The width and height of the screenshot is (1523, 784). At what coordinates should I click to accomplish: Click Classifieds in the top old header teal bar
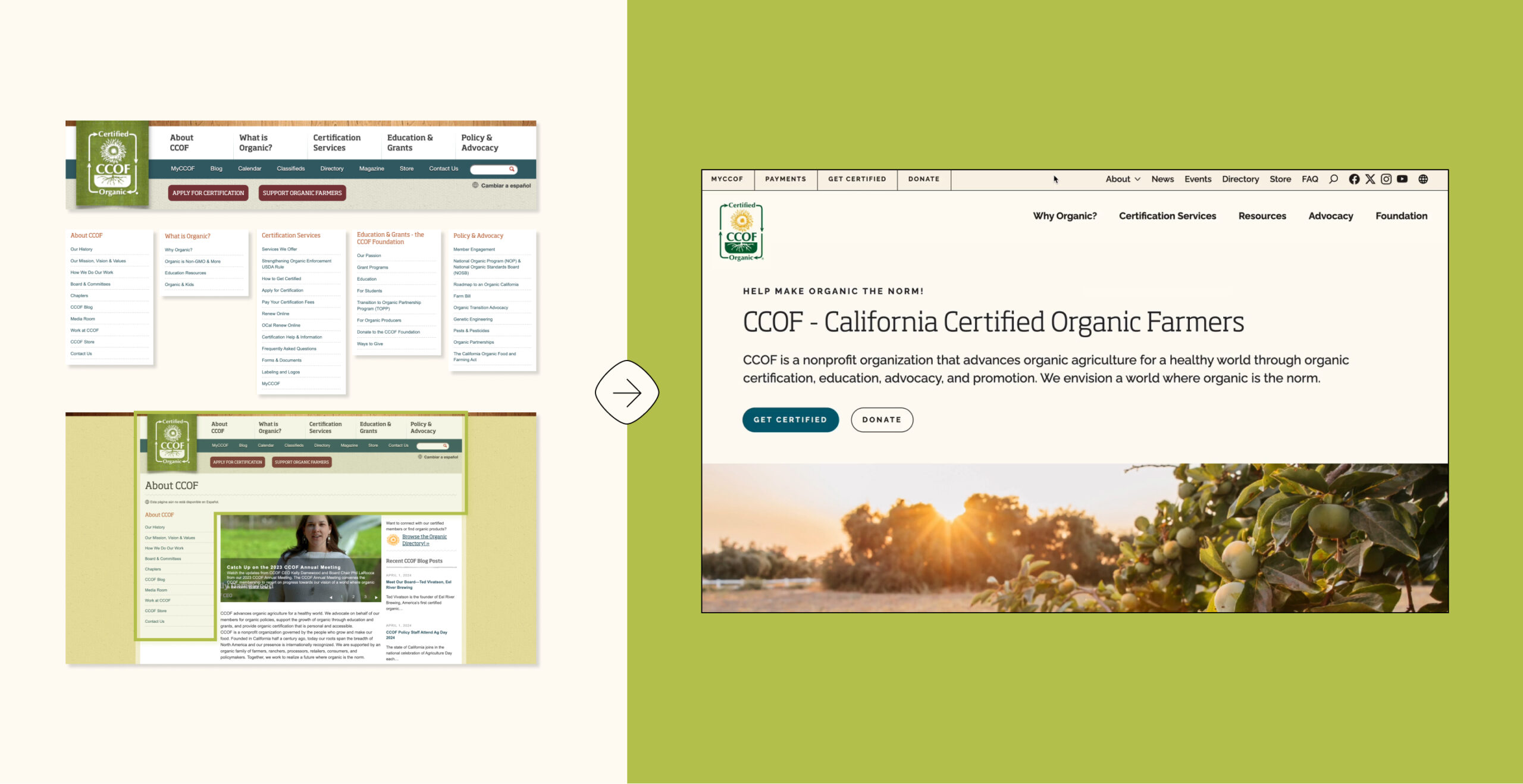pos(290,169)
